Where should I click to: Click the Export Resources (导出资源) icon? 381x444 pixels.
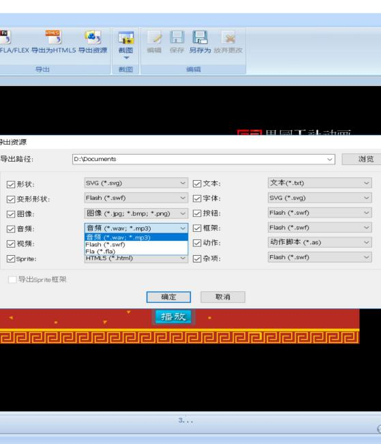pyautogui.click(x=93, y=38)
